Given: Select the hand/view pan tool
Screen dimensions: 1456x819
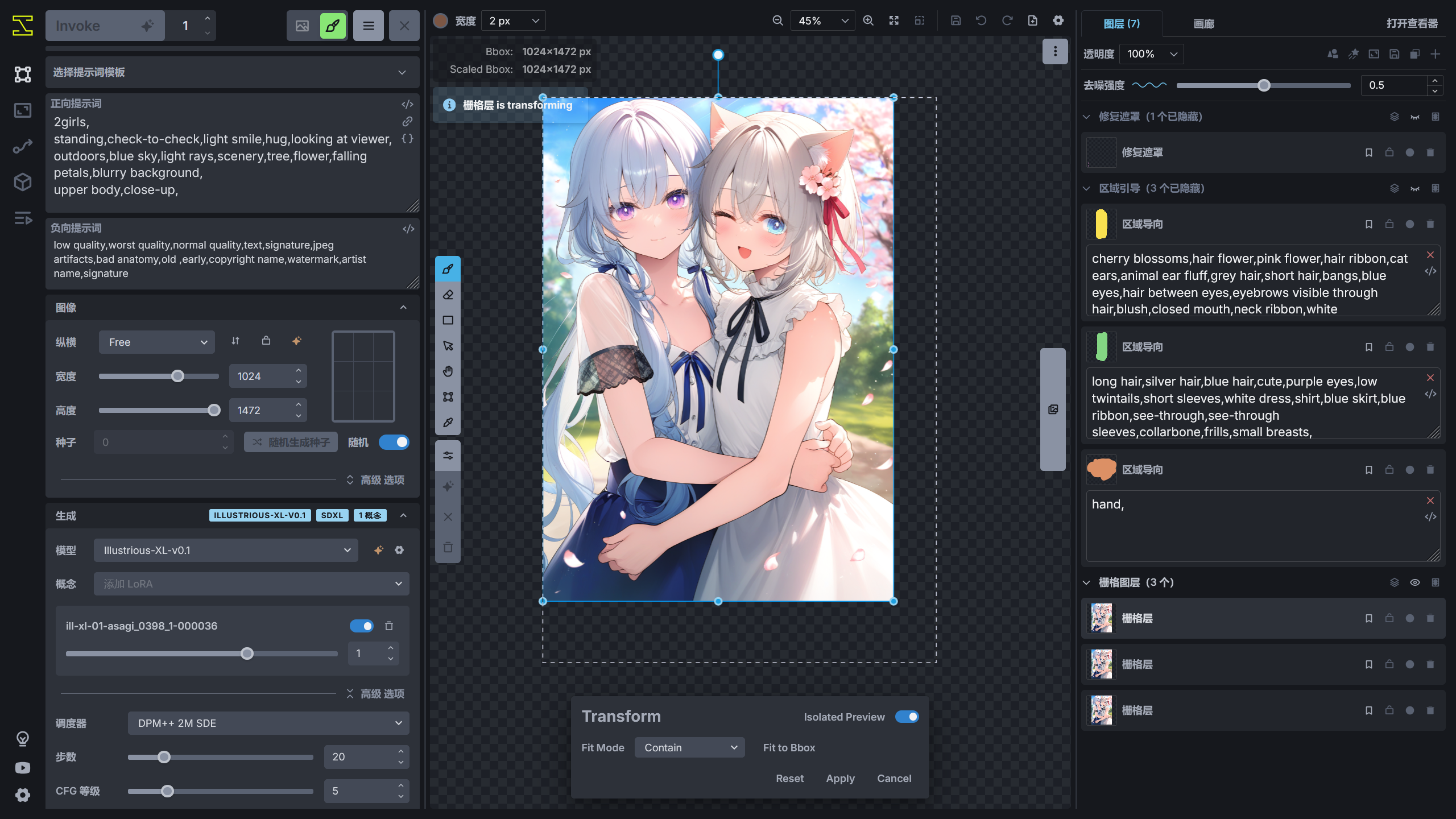Looking at the screenshot, I should point(448,371).
